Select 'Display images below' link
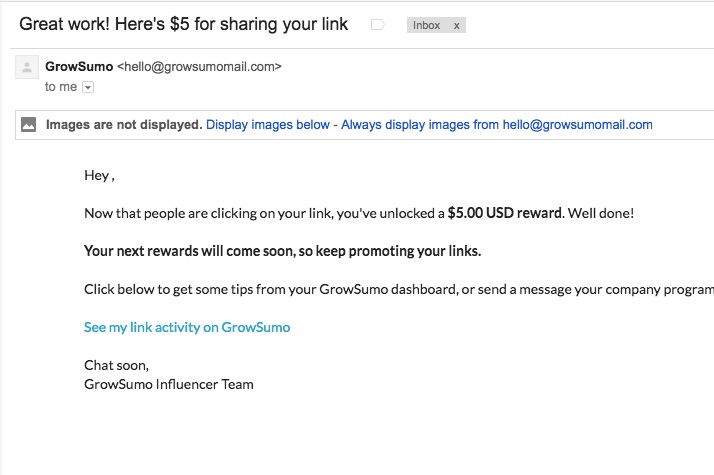Viewport: 714px width, 475px height. 268,125
